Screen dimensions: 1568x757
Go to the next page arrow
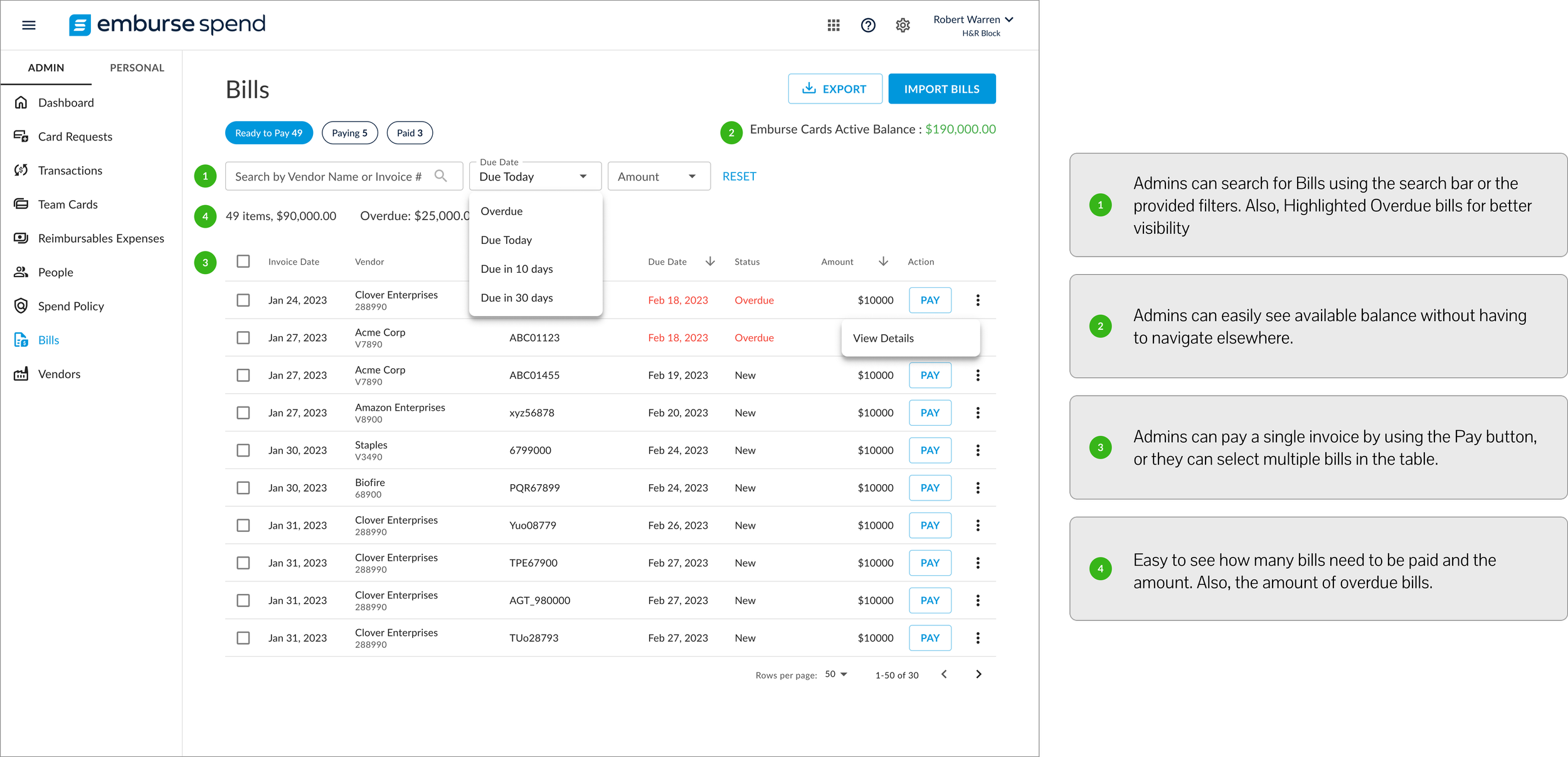(x=978, y=674)
